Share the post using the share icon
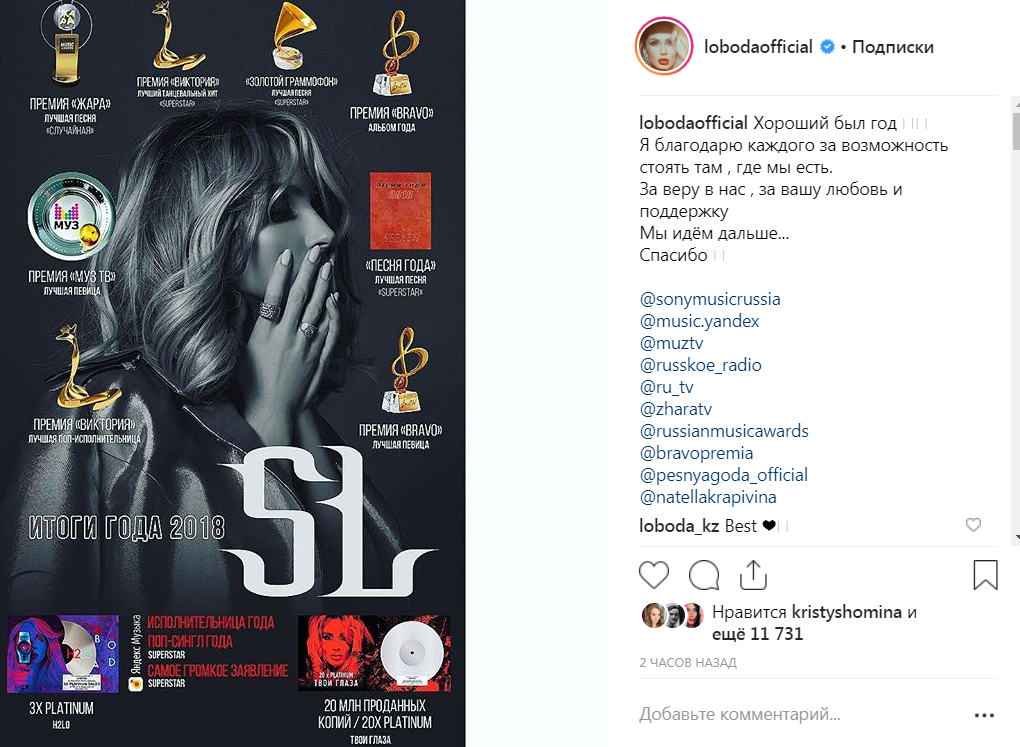 pos(753,575)
